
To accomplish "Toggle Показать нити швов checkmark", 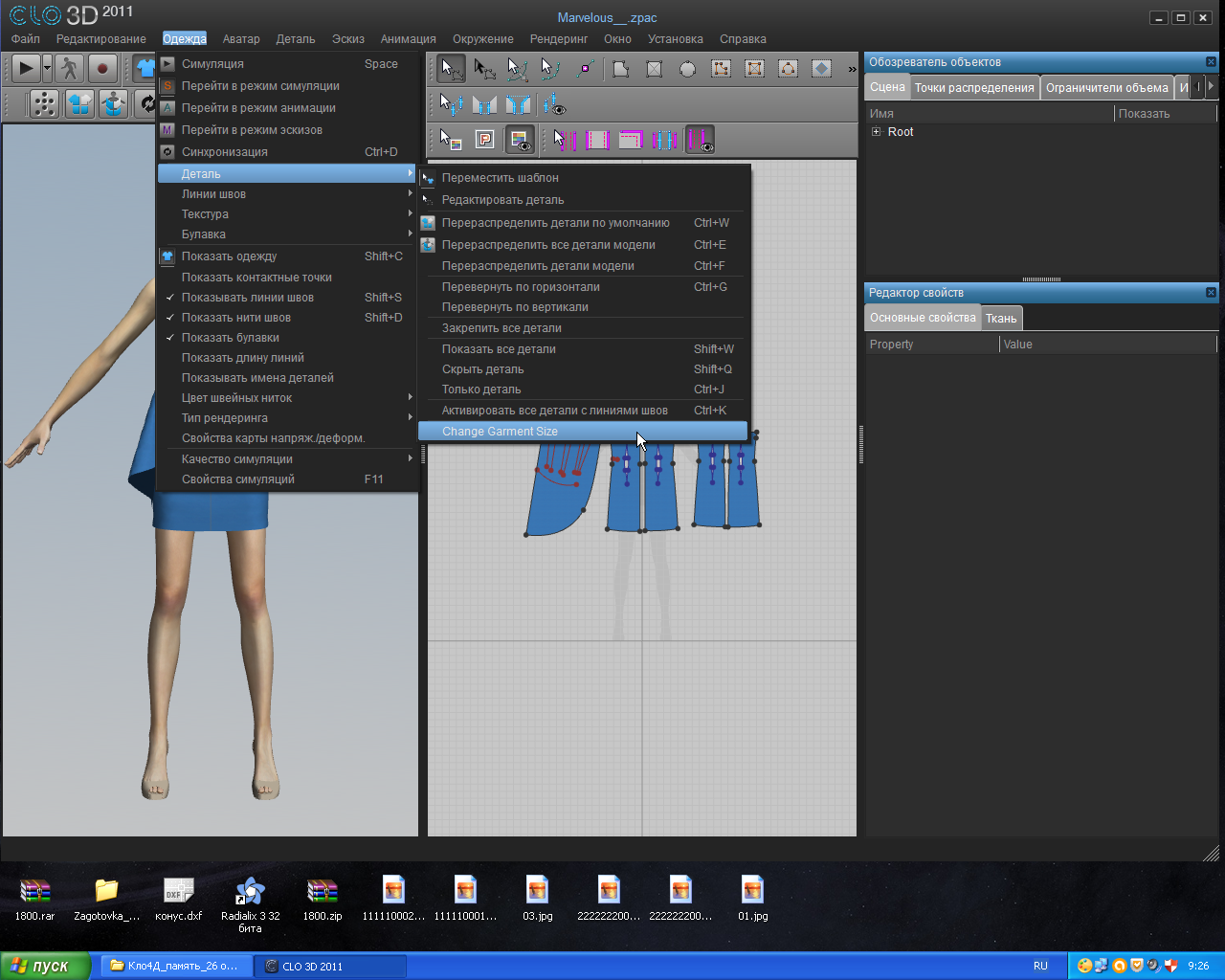I will (x=236, y=318).
